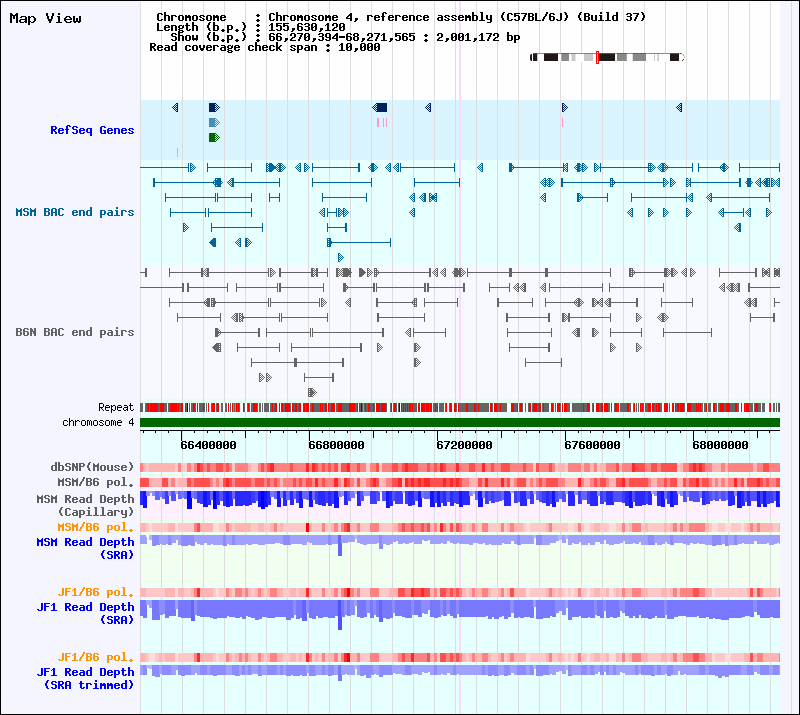
Task: Click the 68000000 axis position label
Action: pos(720,445)
